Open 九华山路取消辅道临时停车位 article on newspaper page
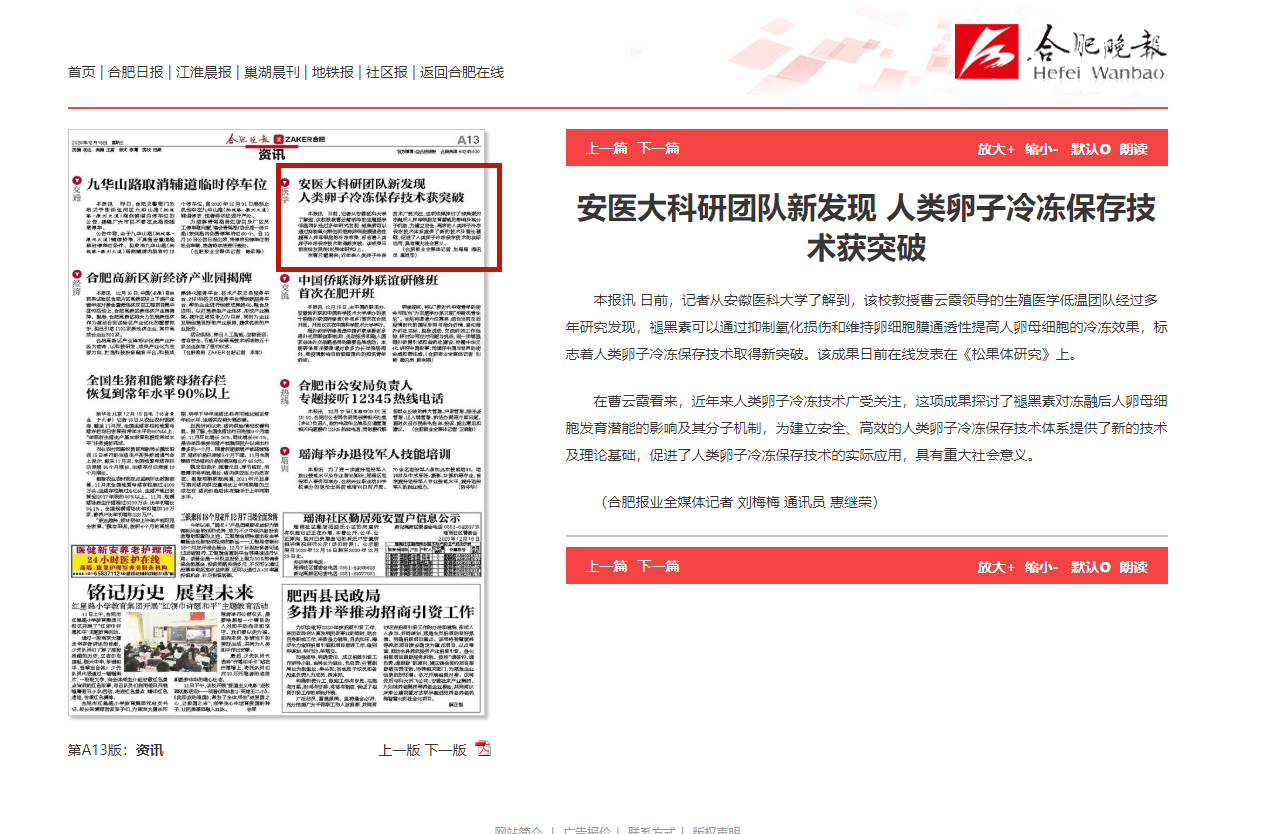This screenshot has width=1262, height=834. point(176,184)
